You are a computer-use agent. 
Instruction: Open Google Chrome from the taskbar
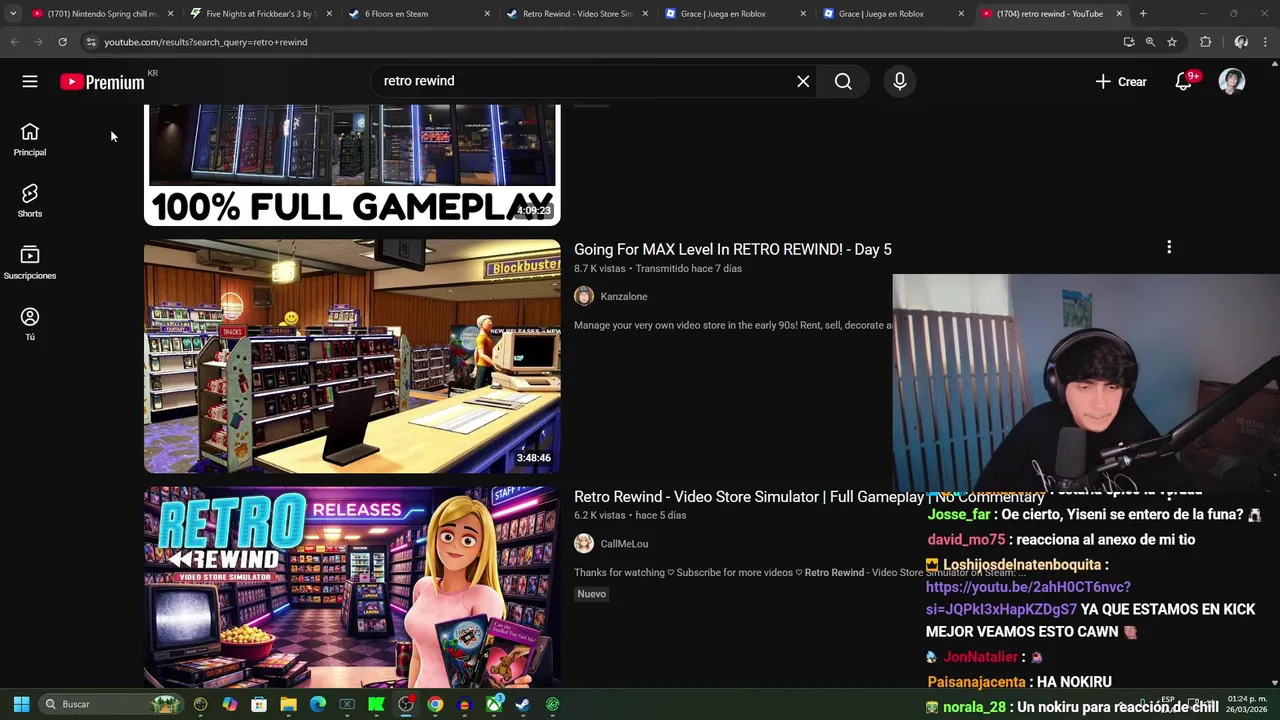pos(435,704)
